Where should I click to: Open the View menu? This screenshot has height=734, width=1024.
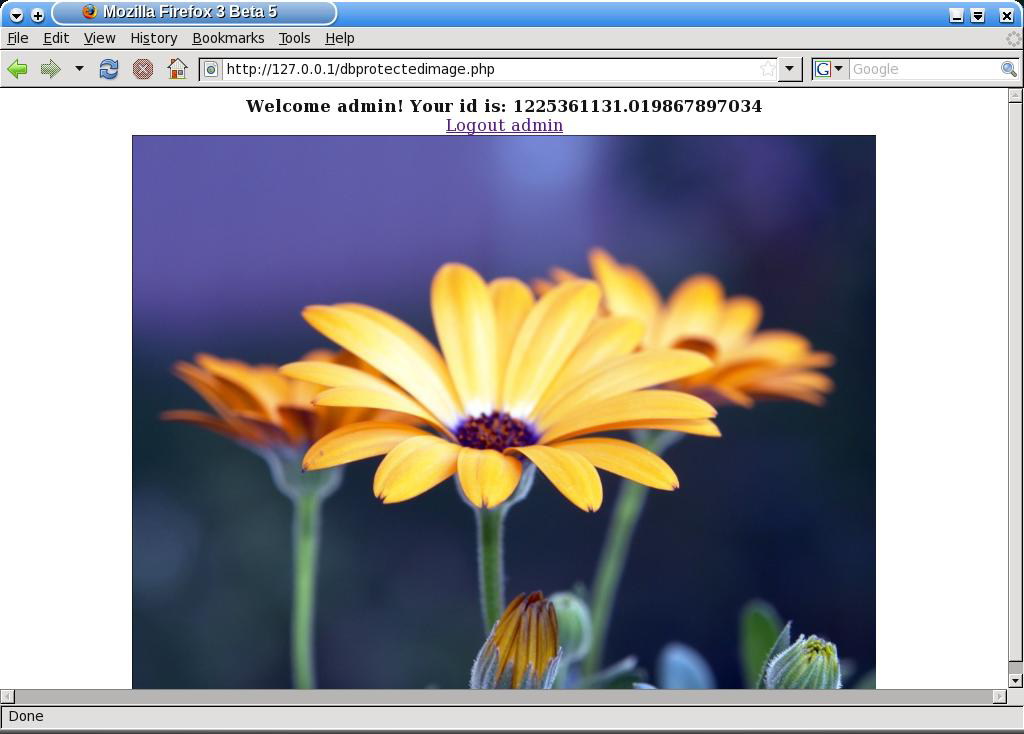99,39
